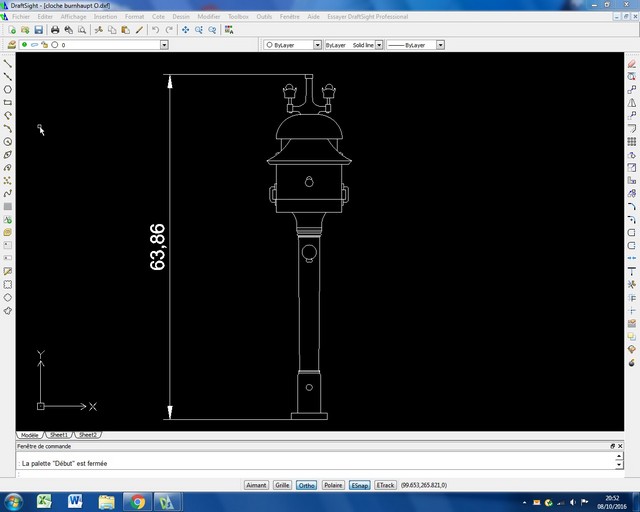Click the Save file icon
The height and width of the screenshot is (512, 640).
tap(38, 30)
